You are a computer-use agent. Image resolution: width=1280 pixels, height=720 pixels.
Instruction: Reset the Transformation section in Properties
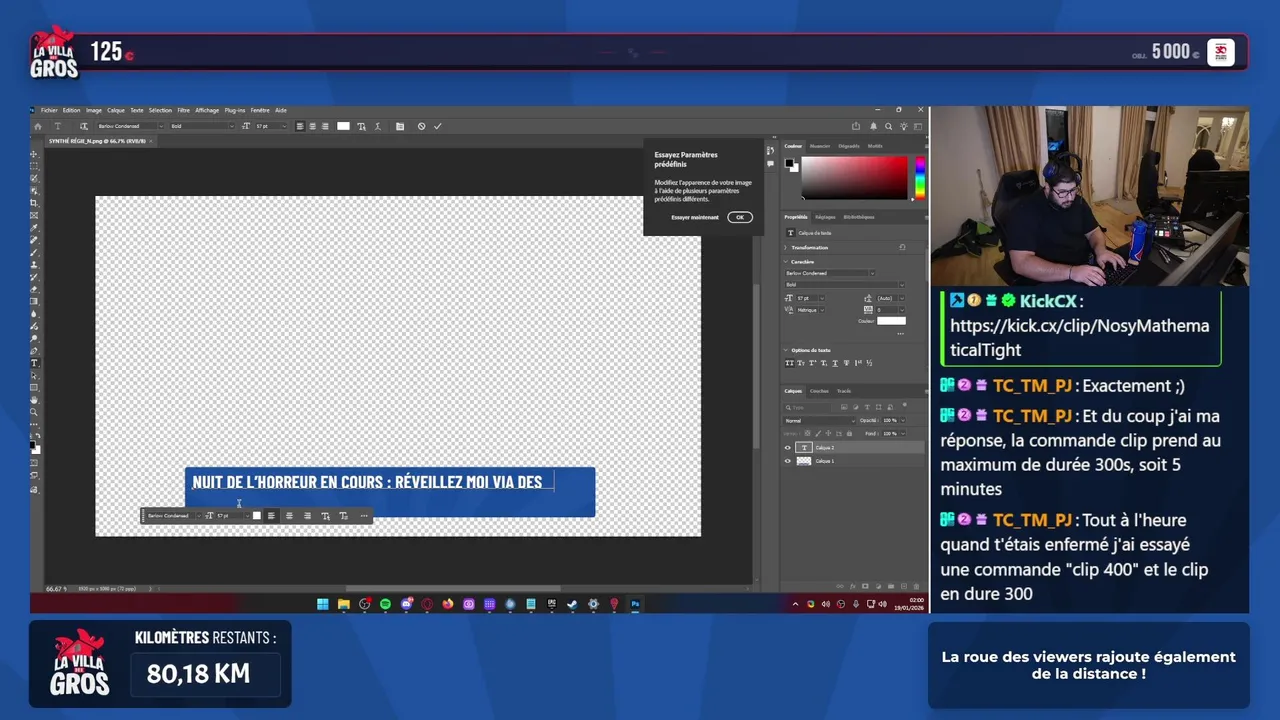click(902, 247)
